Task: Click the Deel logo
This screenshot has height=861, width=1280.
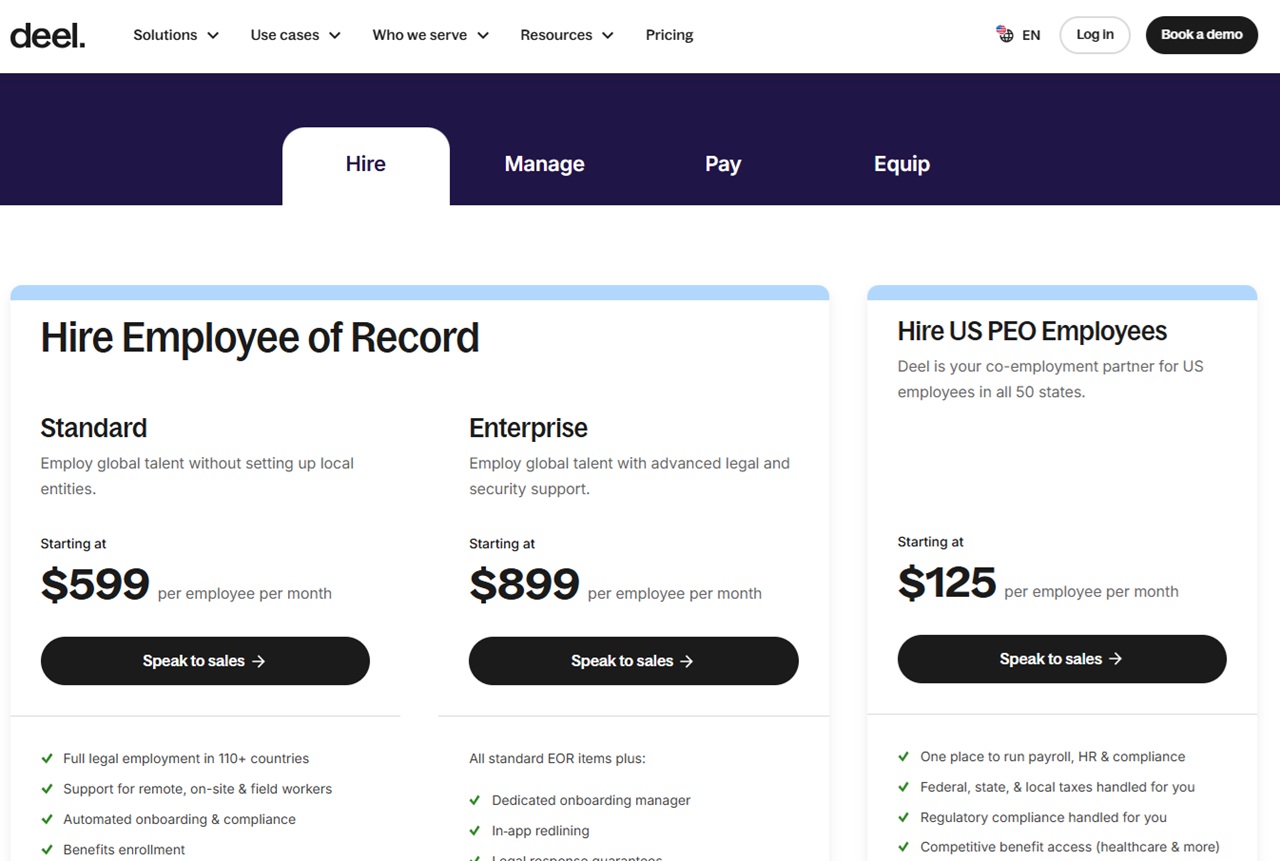Action: (47, 35)
